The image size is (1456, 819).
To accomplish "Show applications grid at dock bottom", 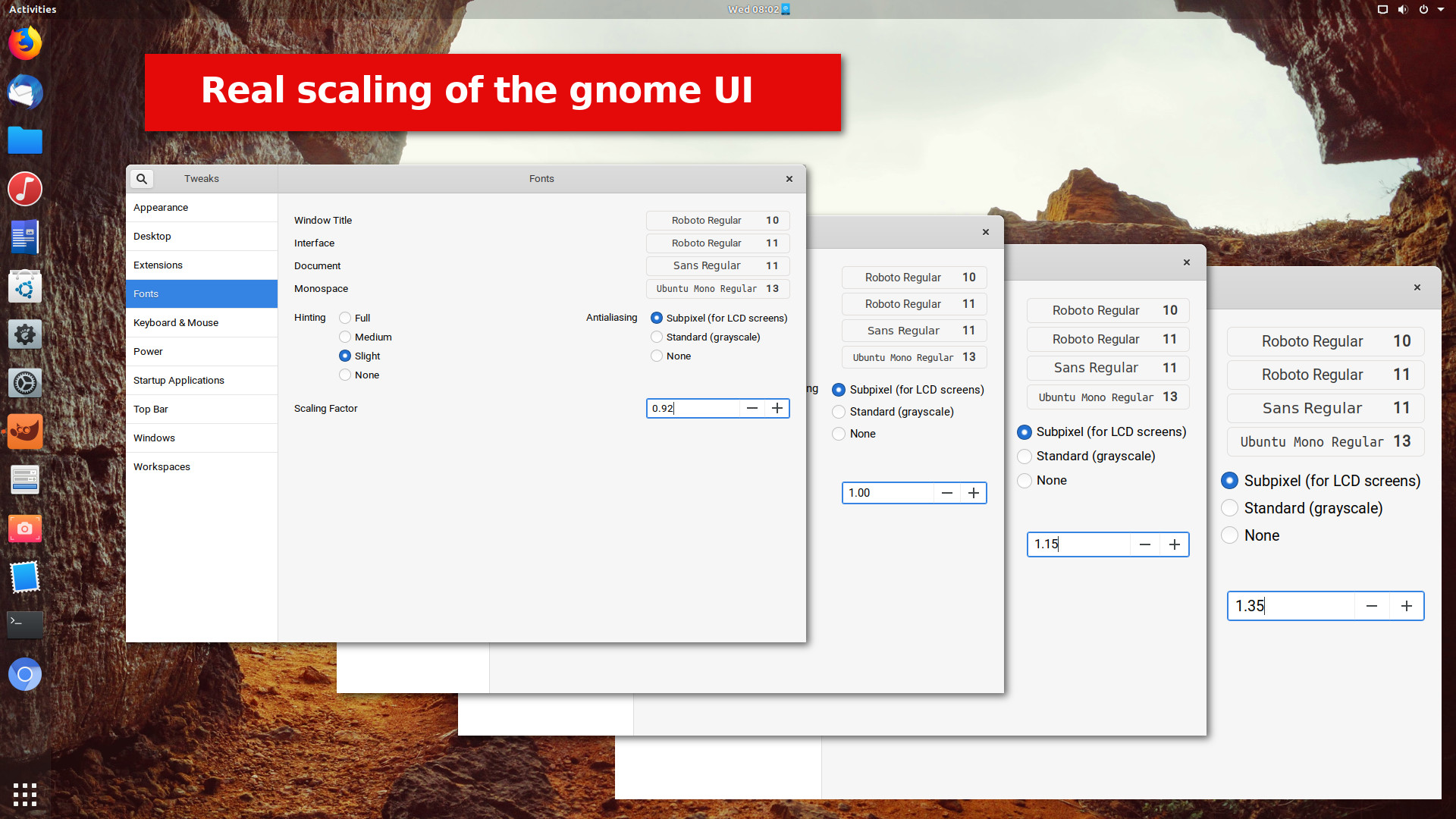I will [25, 794].
